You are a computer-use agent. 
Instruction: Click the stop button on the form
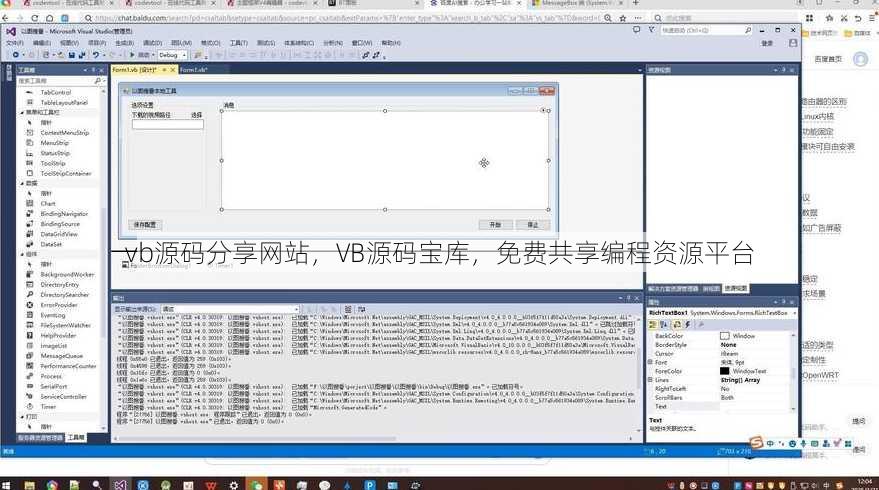[x=533, y=225]
